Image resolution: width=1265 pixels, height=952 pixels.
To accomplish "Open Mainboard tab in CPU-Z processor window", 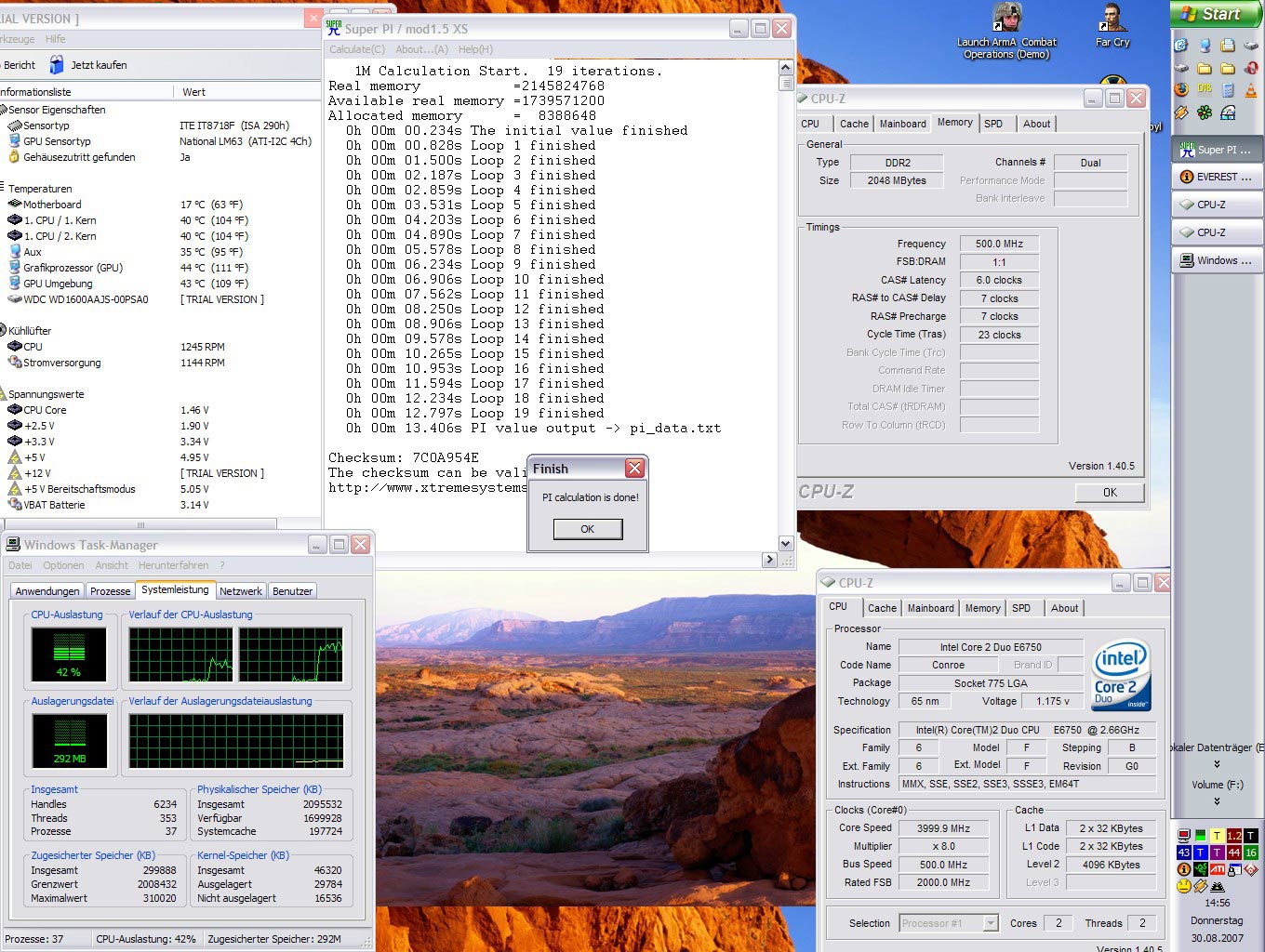I will pyautogui.click(x=931, y=608).
